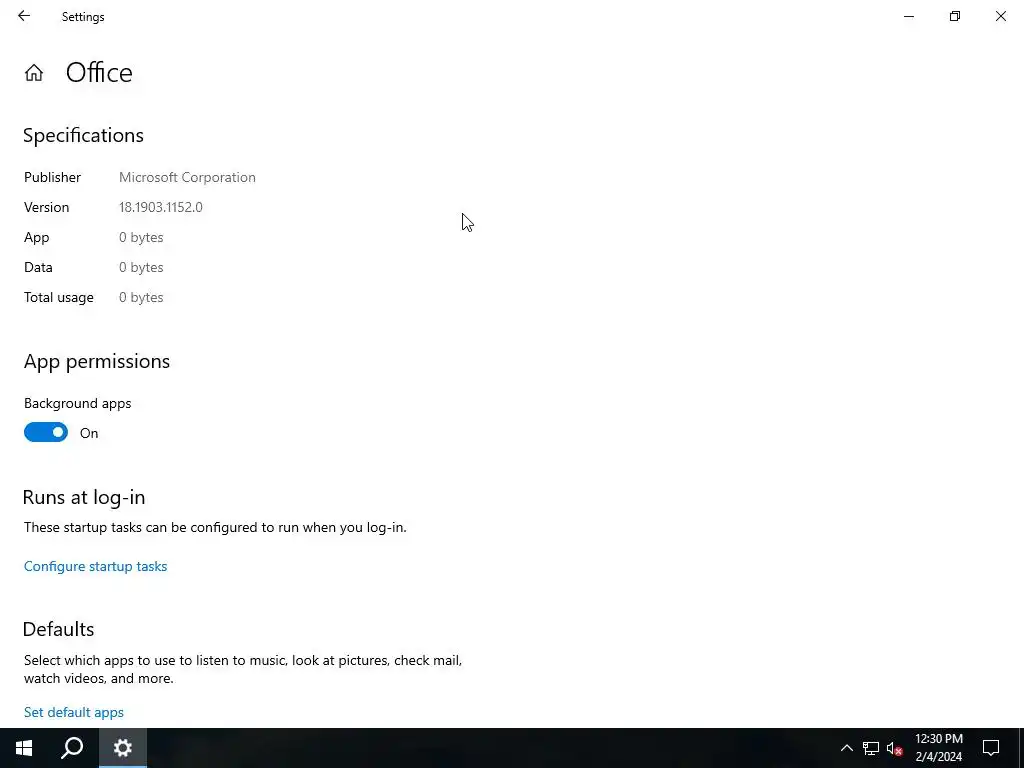Viewport: 1024px width, 768px height.
Task: Turn off Background apps toggle
Action: (46, 432)
